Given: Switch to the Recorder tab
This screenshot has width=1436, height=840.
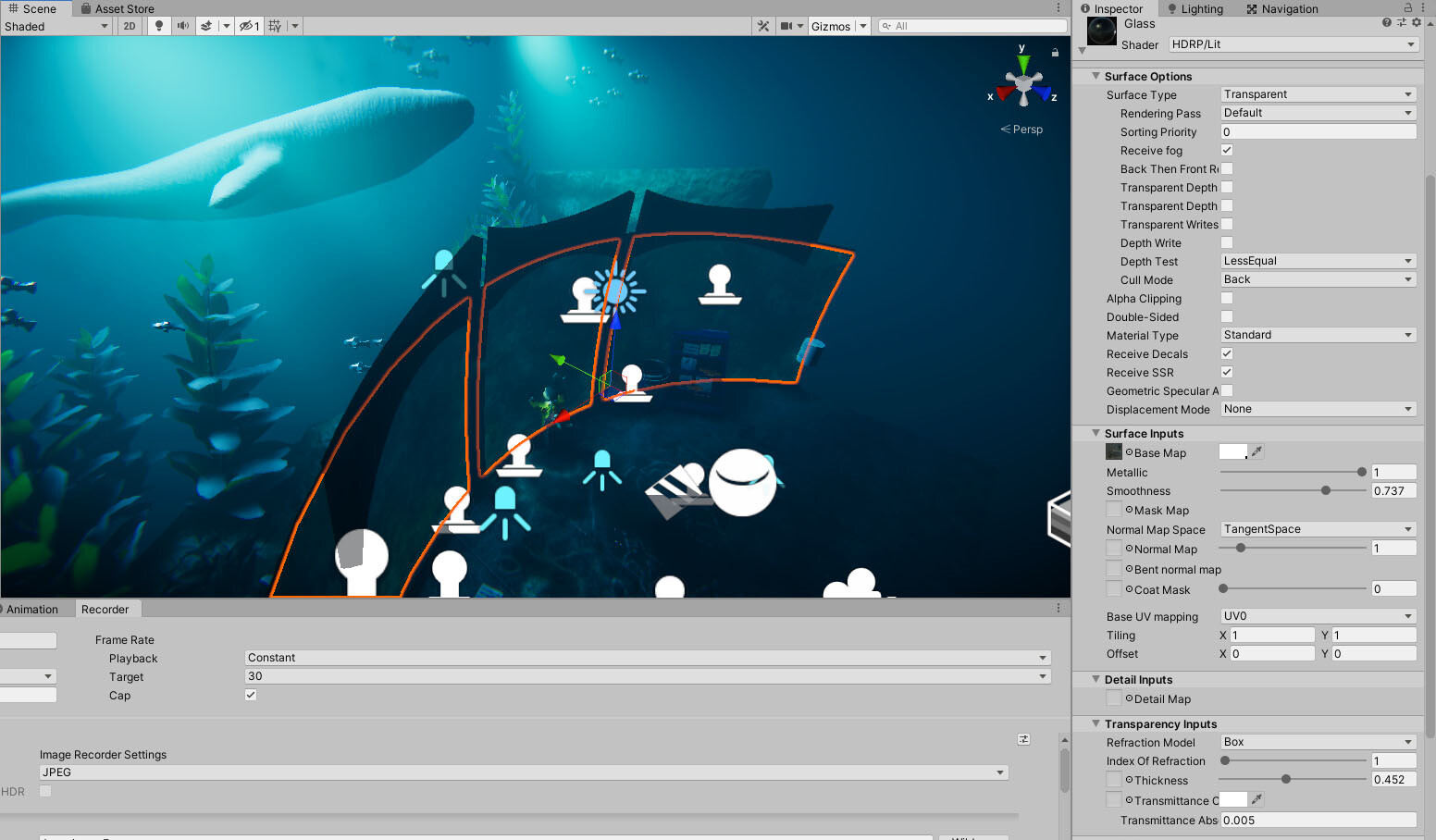Looking at the screenshot, I should coord(107,609).
